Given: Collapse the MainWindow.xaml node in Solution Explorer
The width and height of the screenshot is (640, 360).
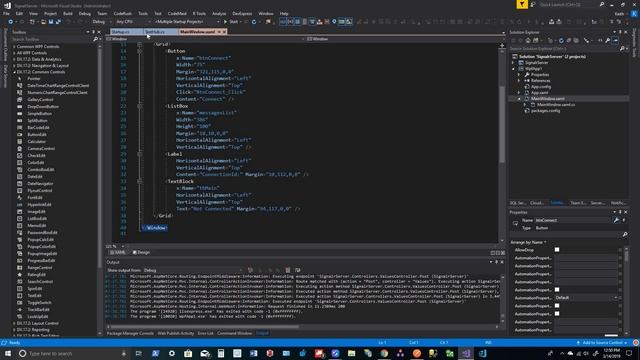Looking at the screenshot, I should [x=519, y=99].
